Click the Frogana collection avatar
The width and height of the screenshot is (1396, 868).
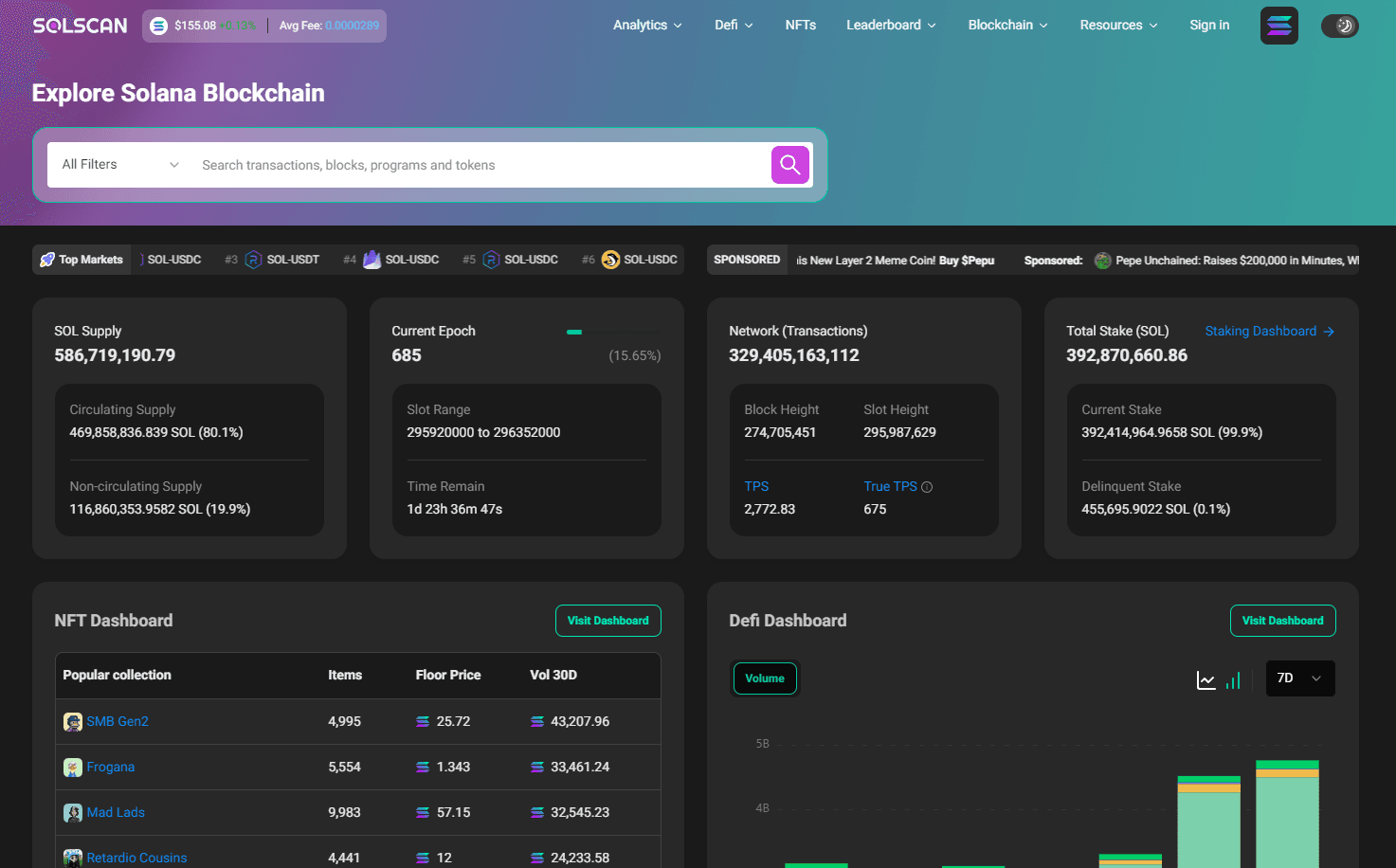pyautogui.click(x=73, y=768)
